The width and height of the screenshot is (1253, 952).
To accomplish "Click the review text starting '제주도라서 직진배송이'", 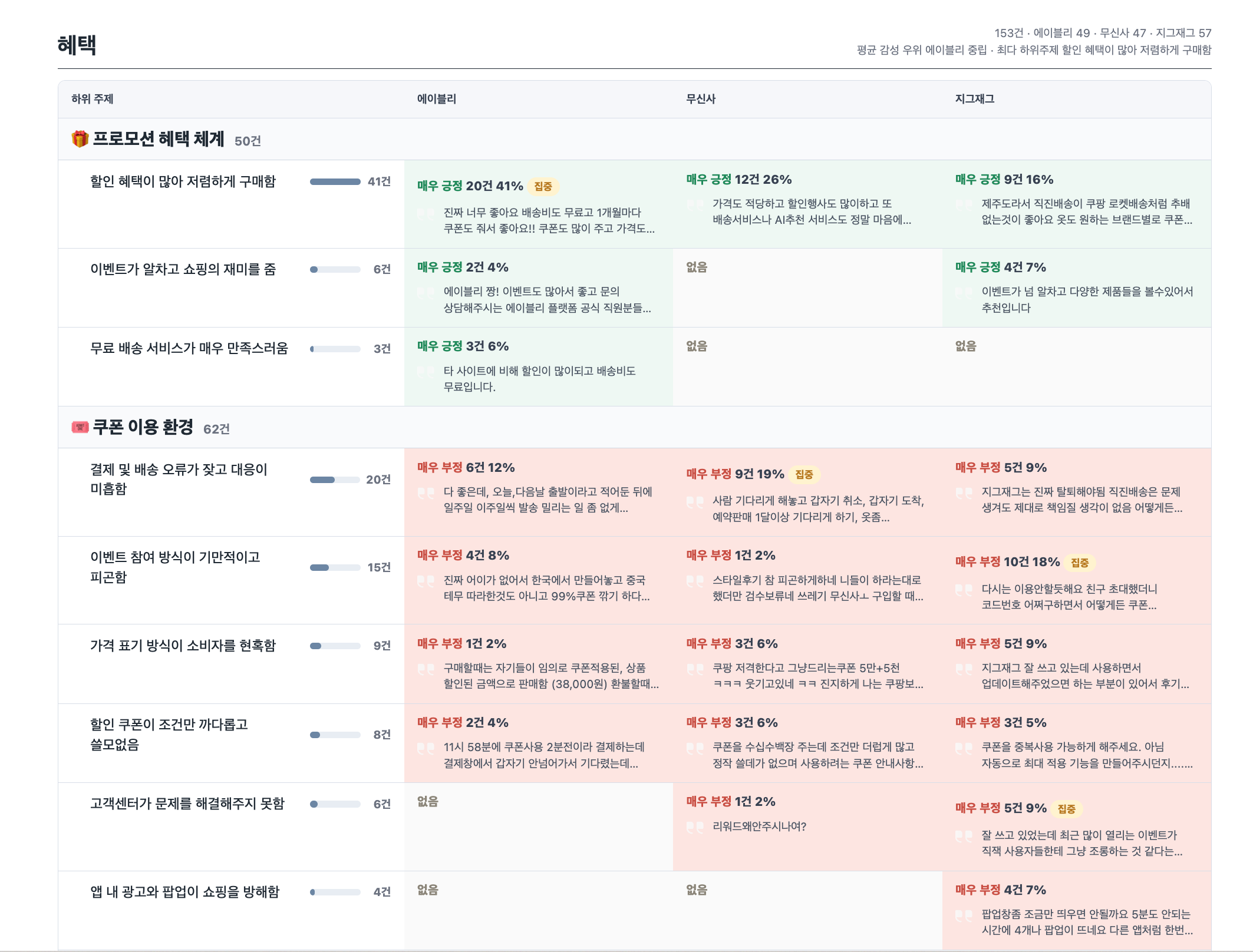I will coord(1087,212).
